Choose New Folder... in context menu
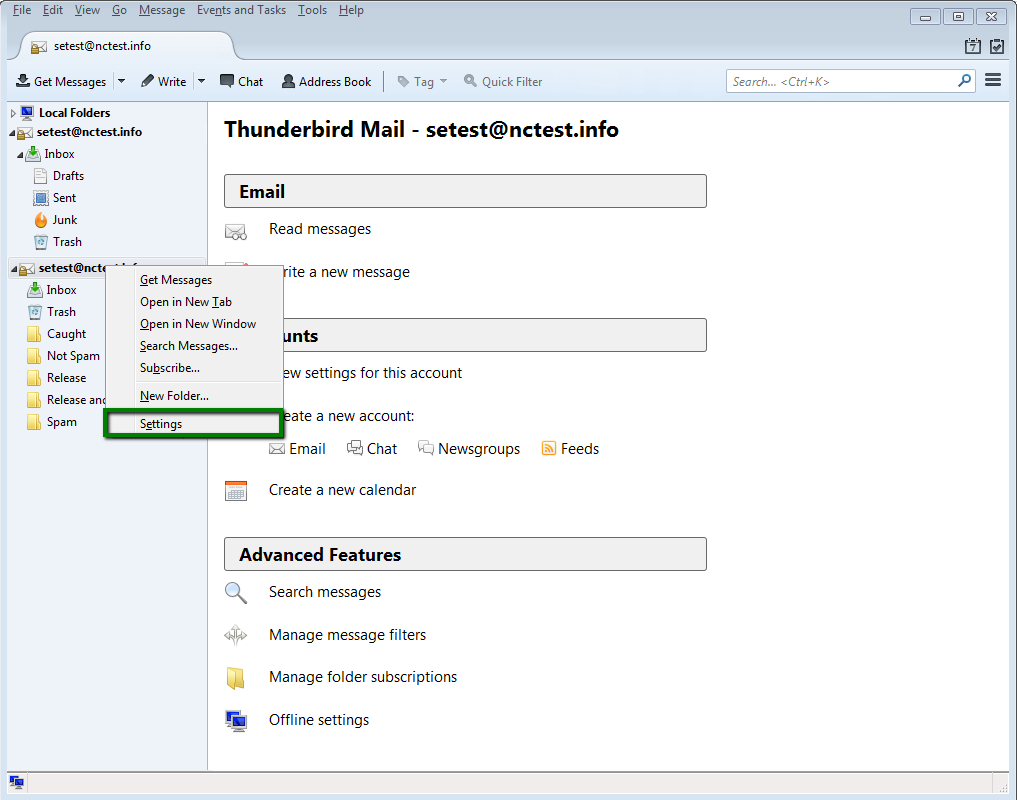This screenshot has width=1017, height=800. [194, 396]
